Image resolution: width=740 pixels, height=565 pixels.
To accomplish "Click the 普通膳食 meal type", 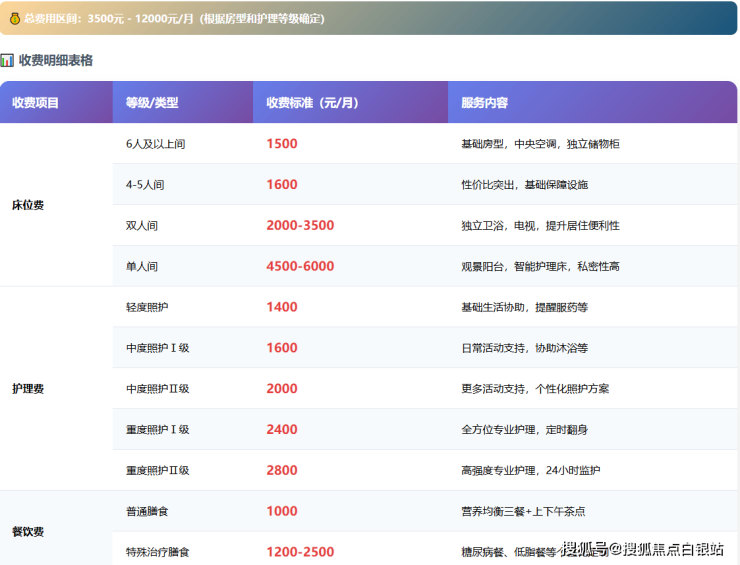I will [x=147, y=511].
